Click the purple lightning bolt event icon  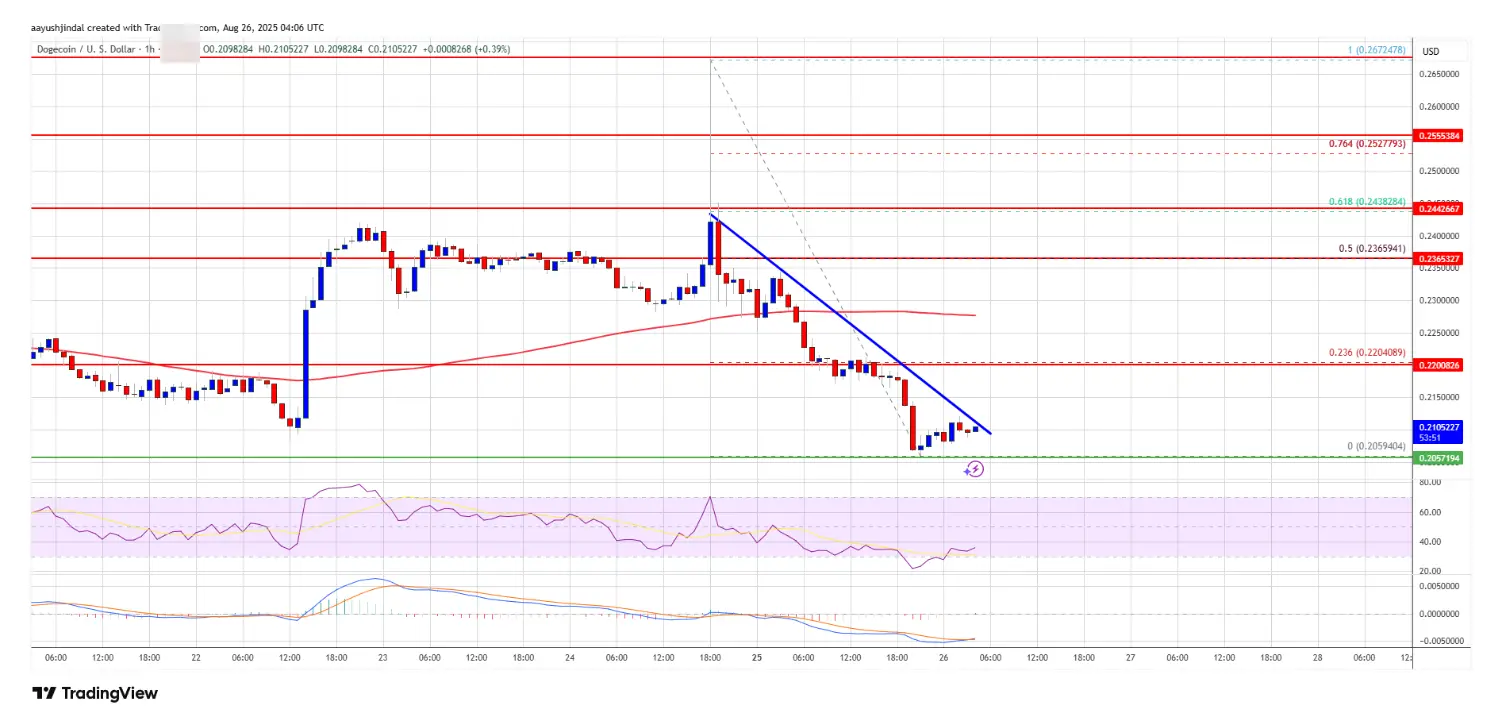973,468
